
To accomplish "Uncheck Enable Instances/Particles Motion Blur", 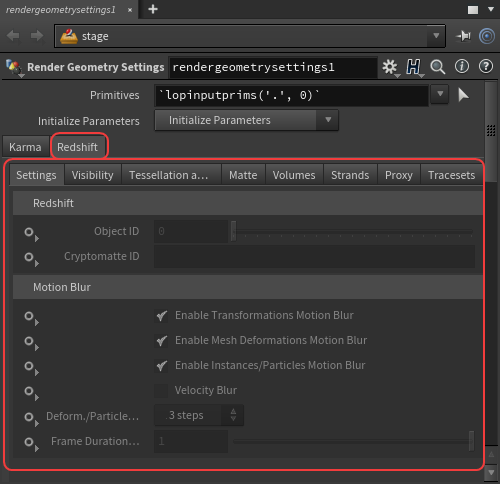I will (x=162, y=365).
